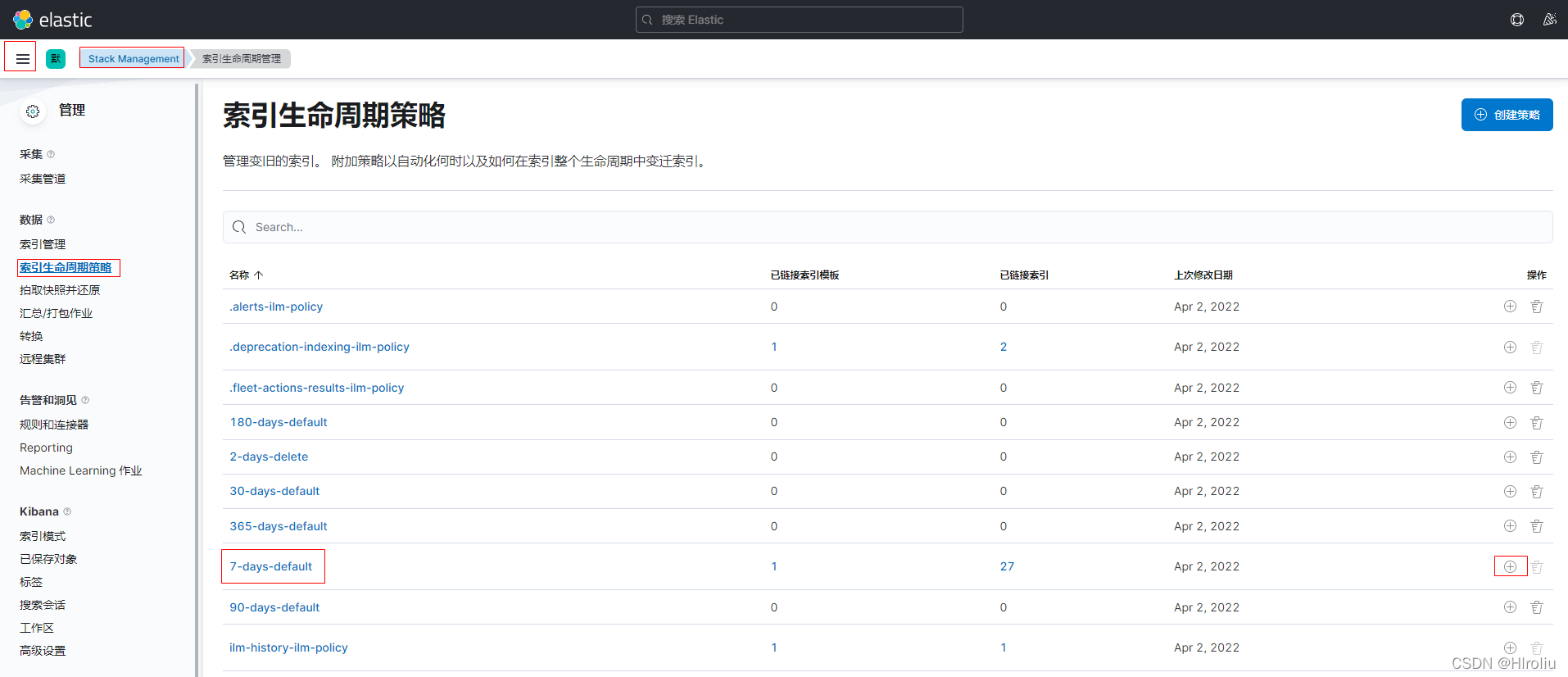Delete the 30-days-default policy
Screen dimensions: 1568x677
click(x=1537, y=491)
